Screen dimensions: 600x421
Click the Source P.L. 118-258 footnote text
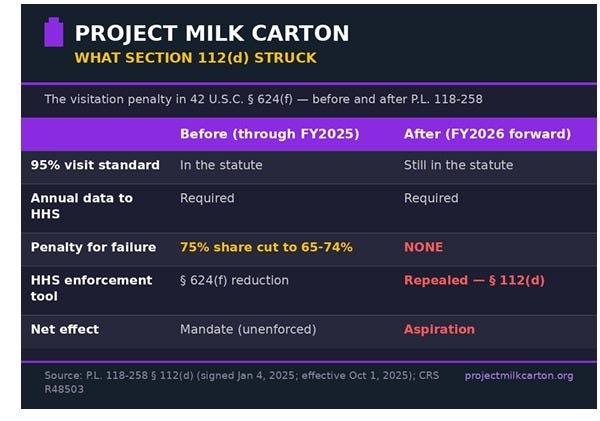242,382
